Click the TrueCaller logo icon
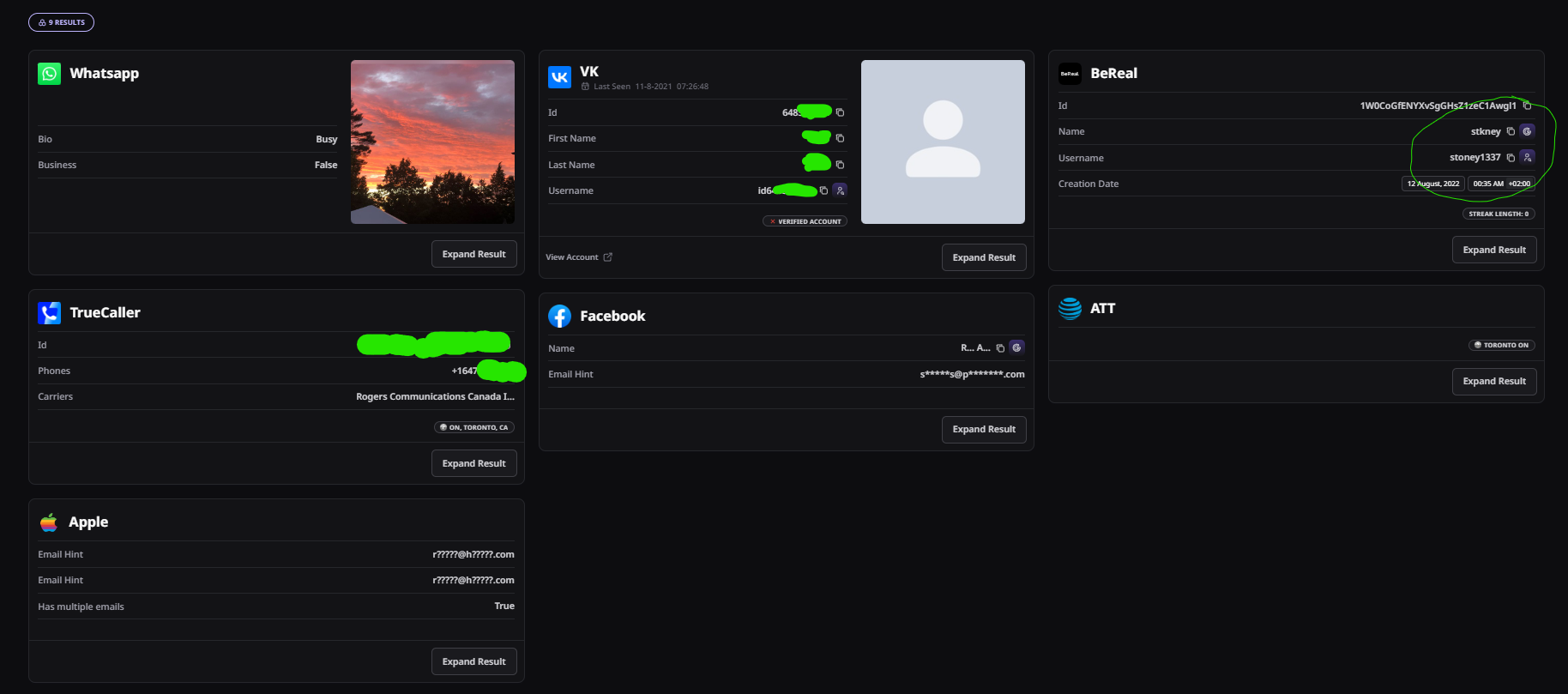 coord(50,313)
